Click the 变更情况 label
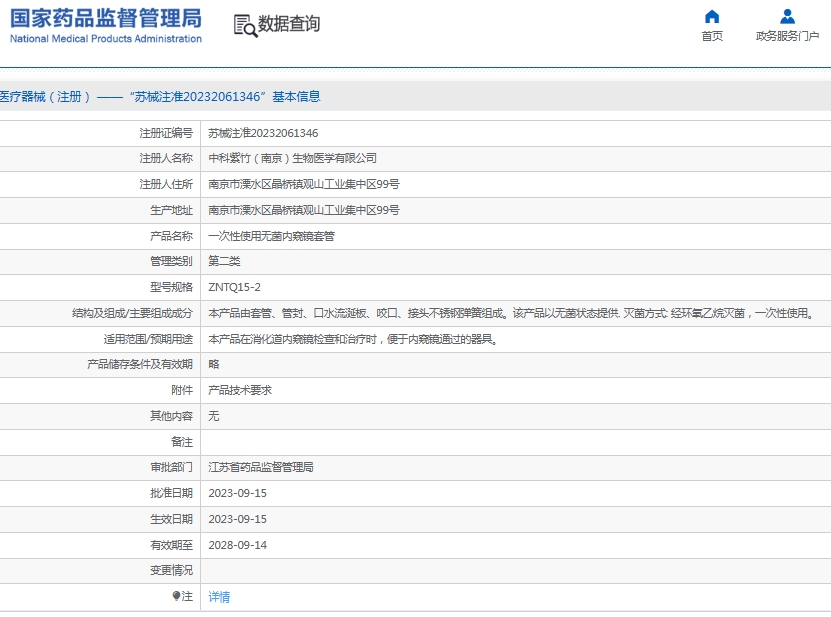Viewport: 831px width, 617px height. pyautogui.click(x=171, y=570)
